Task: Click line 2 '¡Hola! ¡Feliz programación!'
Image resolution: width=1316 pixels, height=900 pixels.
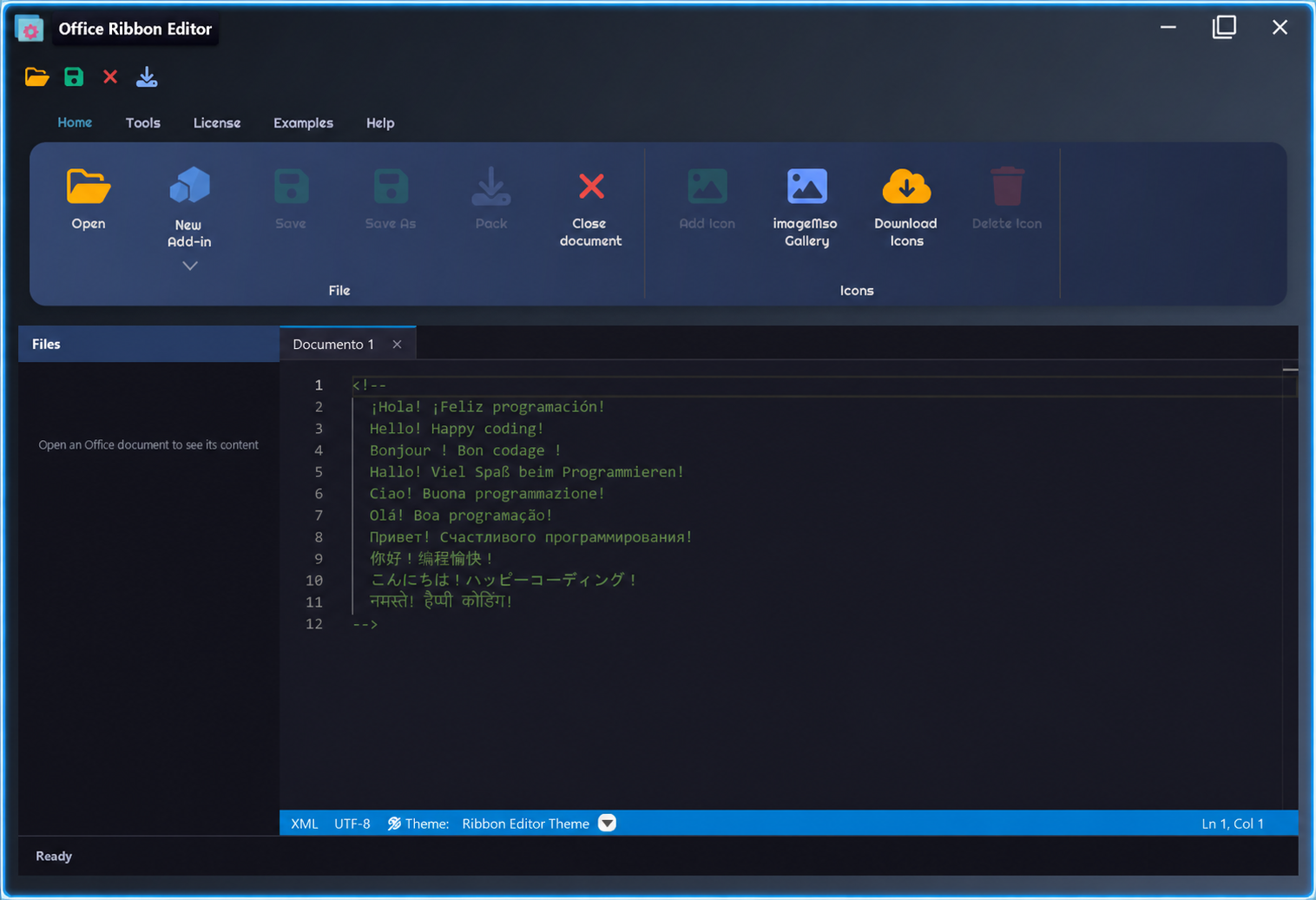Action: [487, 407]
